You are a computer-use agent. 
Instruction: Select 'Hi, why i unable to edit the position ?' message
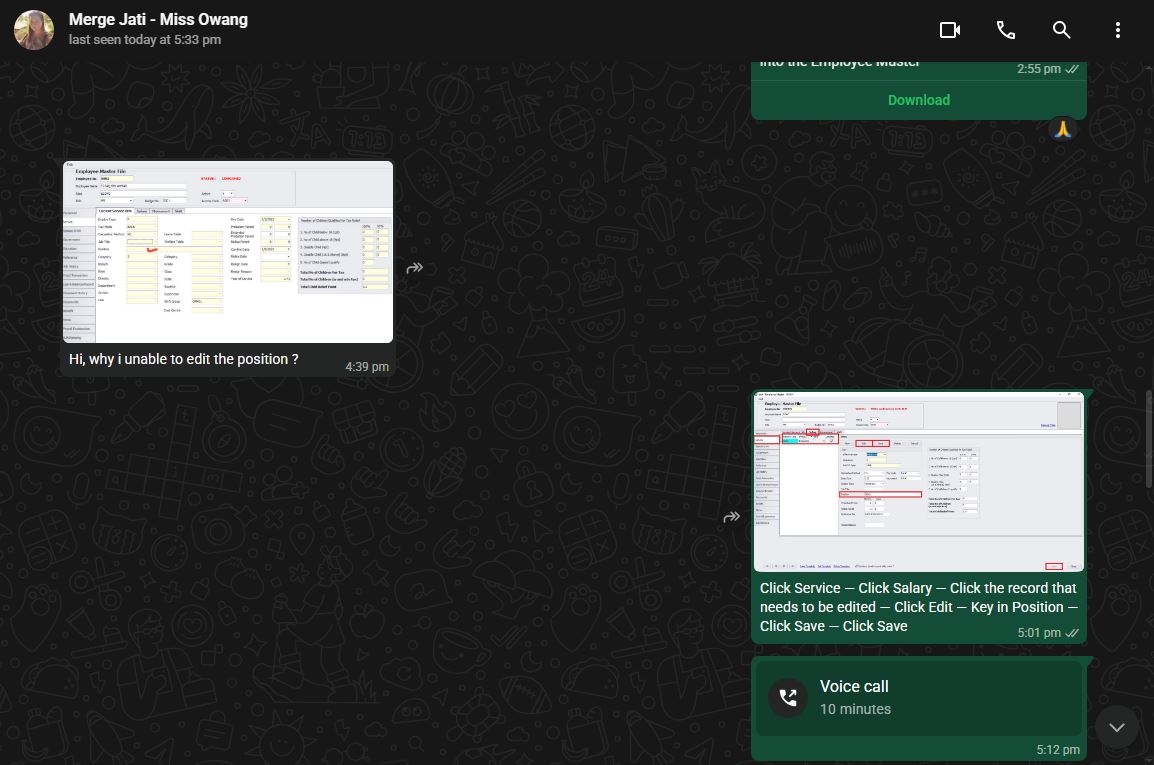pos(183,359)
